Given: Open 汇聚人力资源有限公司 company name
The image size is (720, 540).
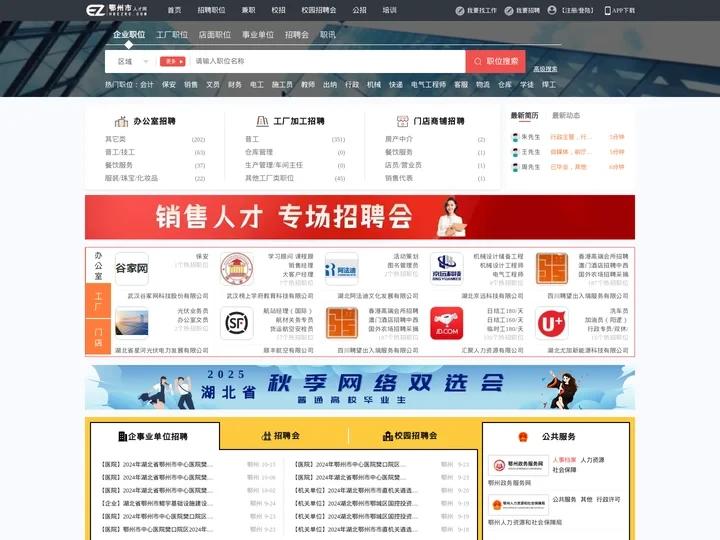Looking at the screenshot, I should pos(492,350).
